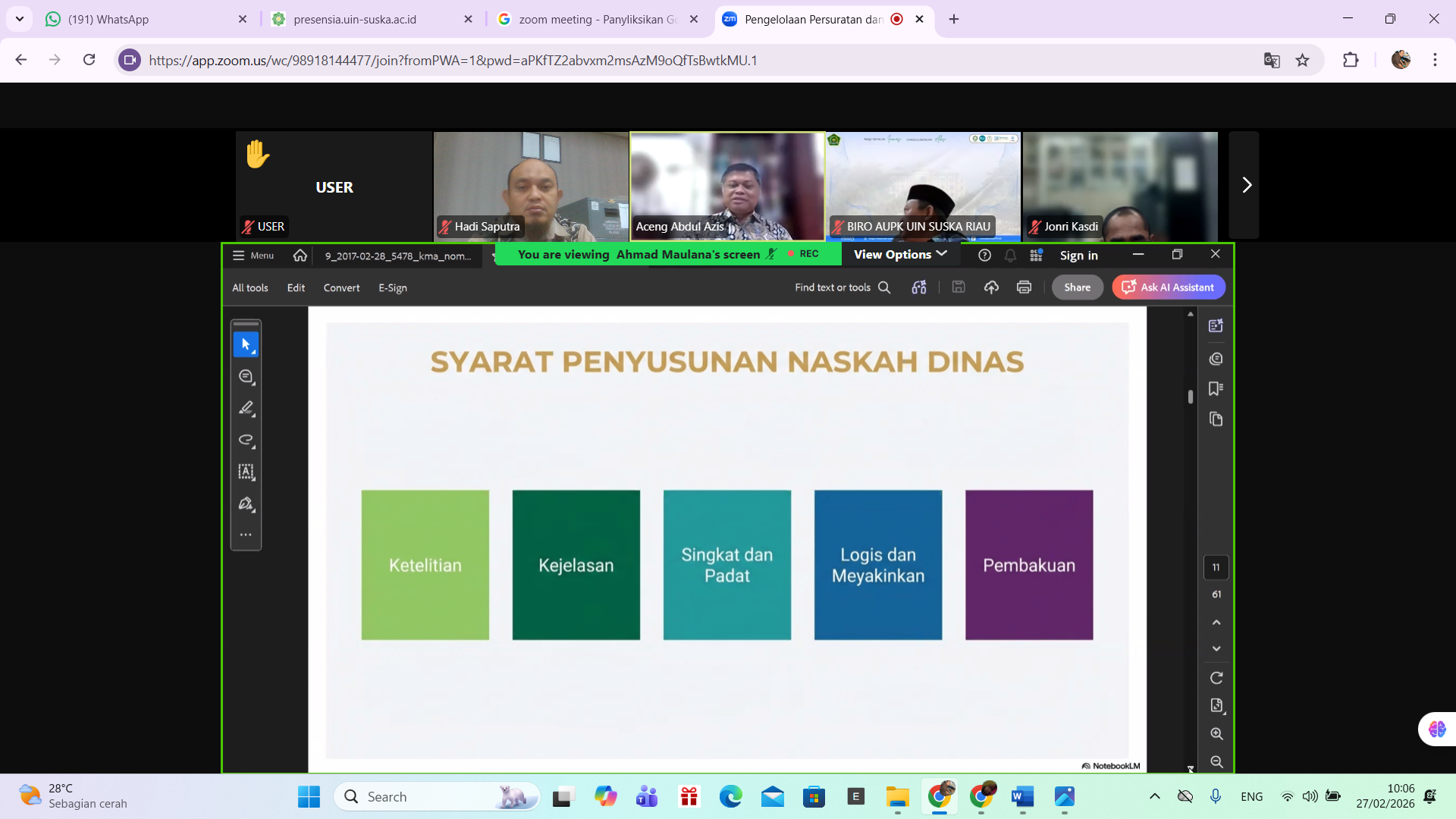Select the highlighter pen tool
Viewport: 1456px width, 819px height.
(x=246, y=408)
